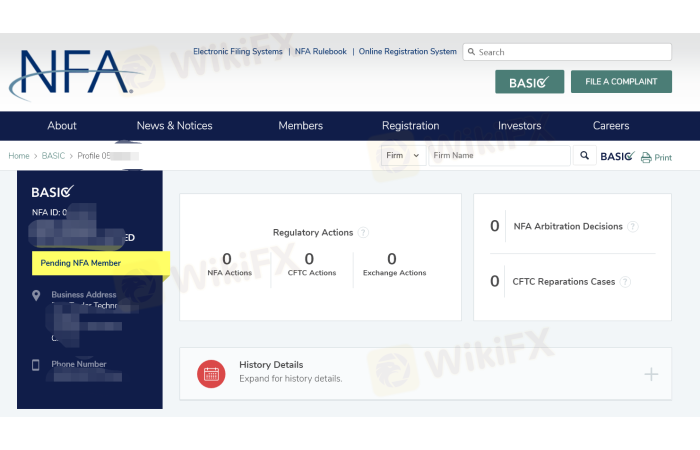Click the File a Complaint button
The height and width of the screenshot is (450, 700).
pos(621,82)
